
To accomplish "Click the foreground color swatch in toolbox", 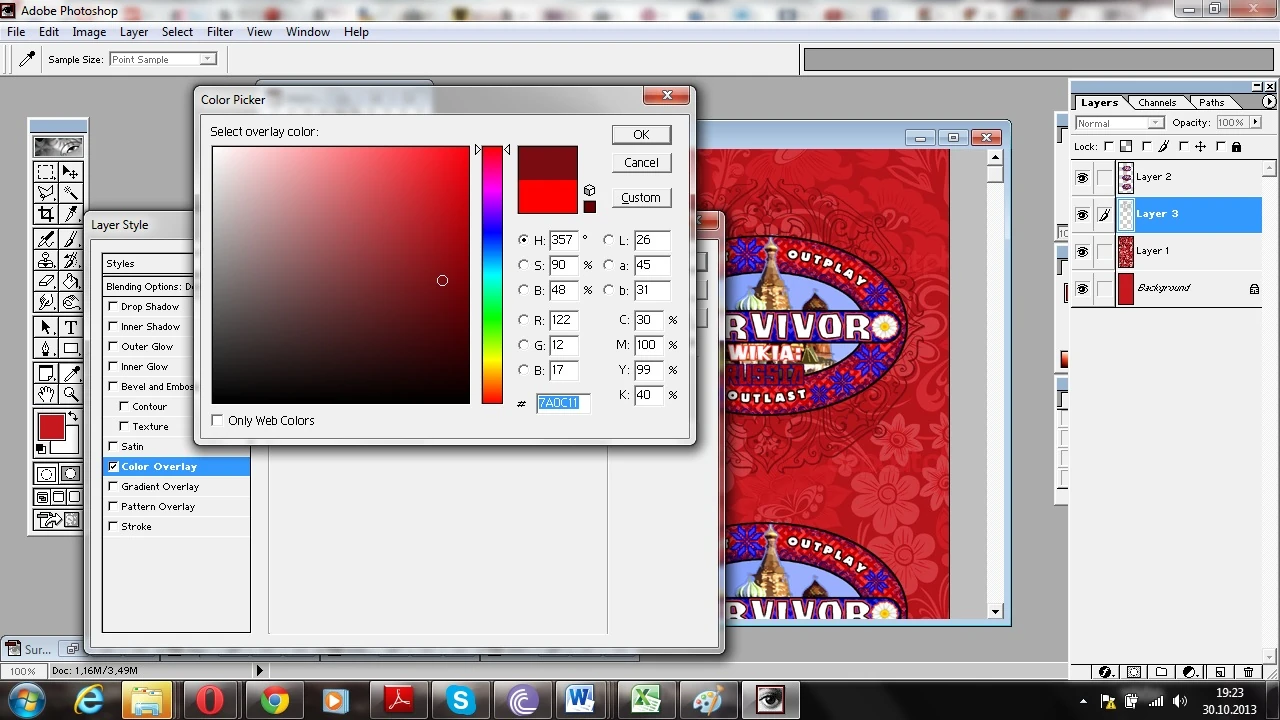I will [x=51, y=427].
